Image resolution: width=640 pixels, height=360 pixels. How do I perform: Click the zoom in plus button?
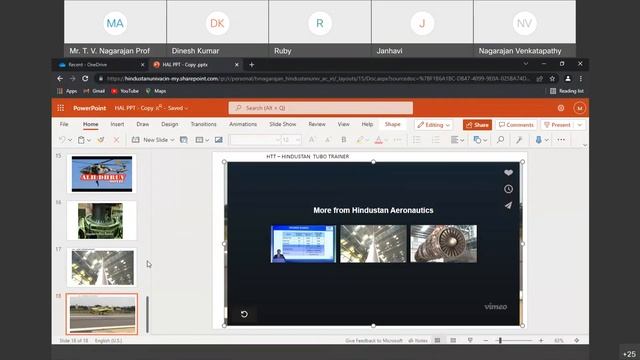coord(541,340)
